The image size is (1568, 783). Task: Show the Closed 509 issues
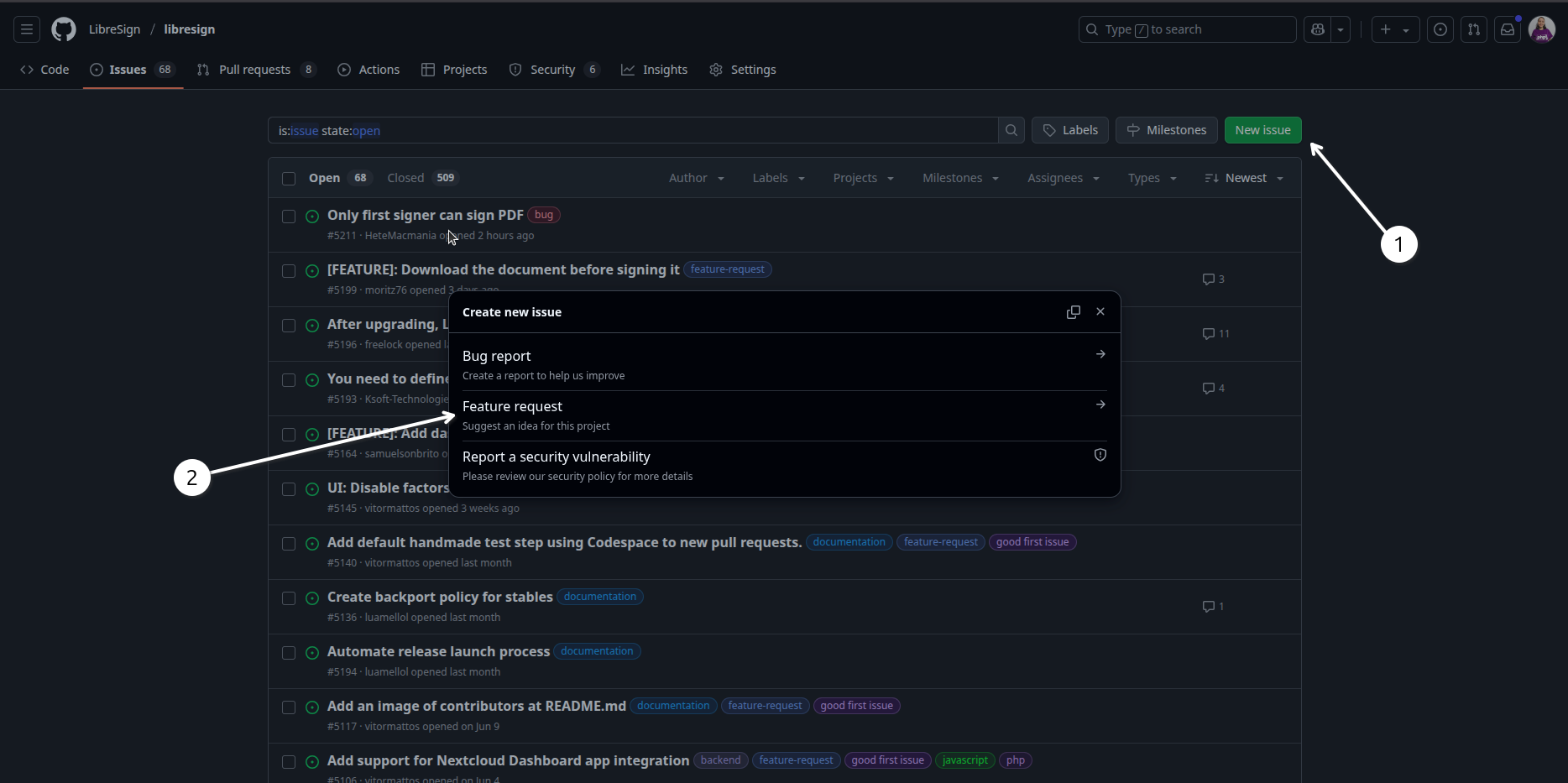point(423,178)
